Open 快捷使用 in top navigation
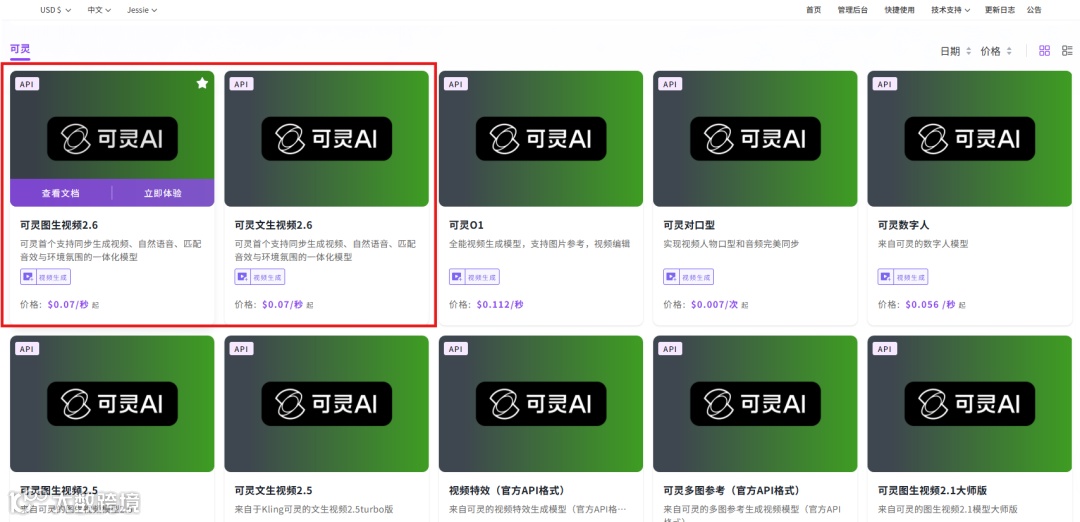Viewport: 1080px width, 522px height. pyautogui.click(x=900, y=10)
